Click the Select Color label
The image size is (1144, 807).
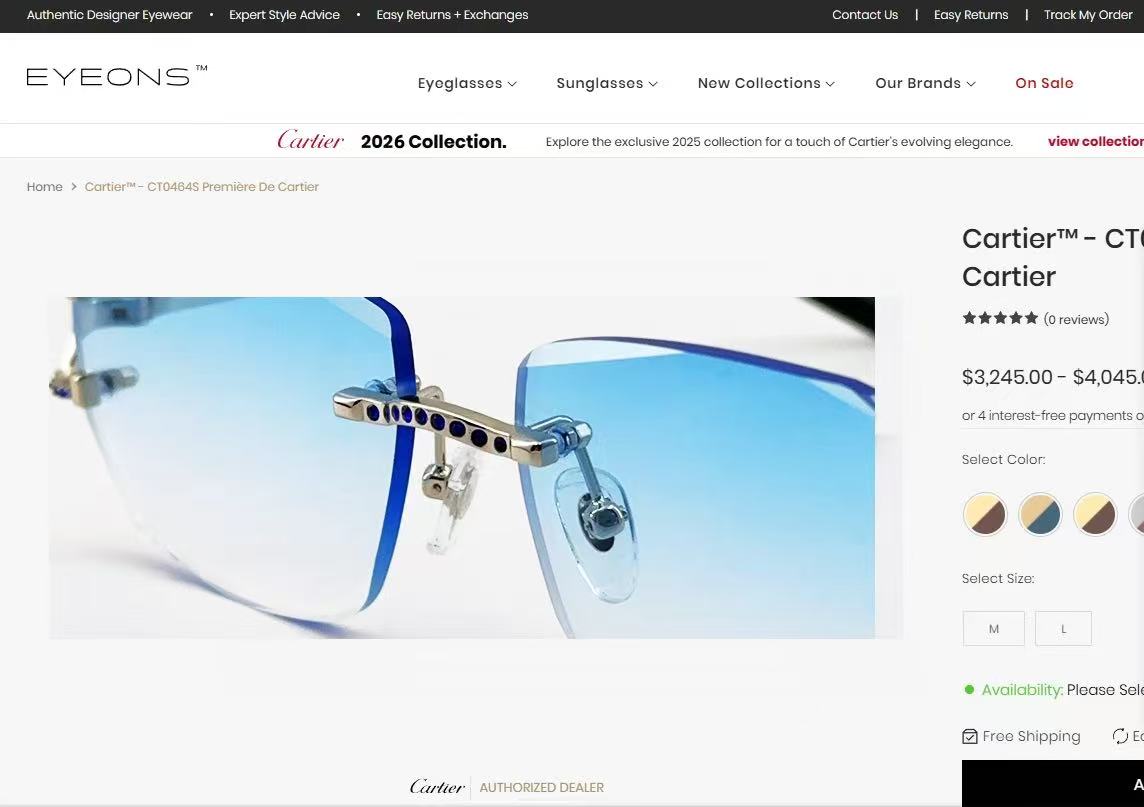tap(1003, 459)
